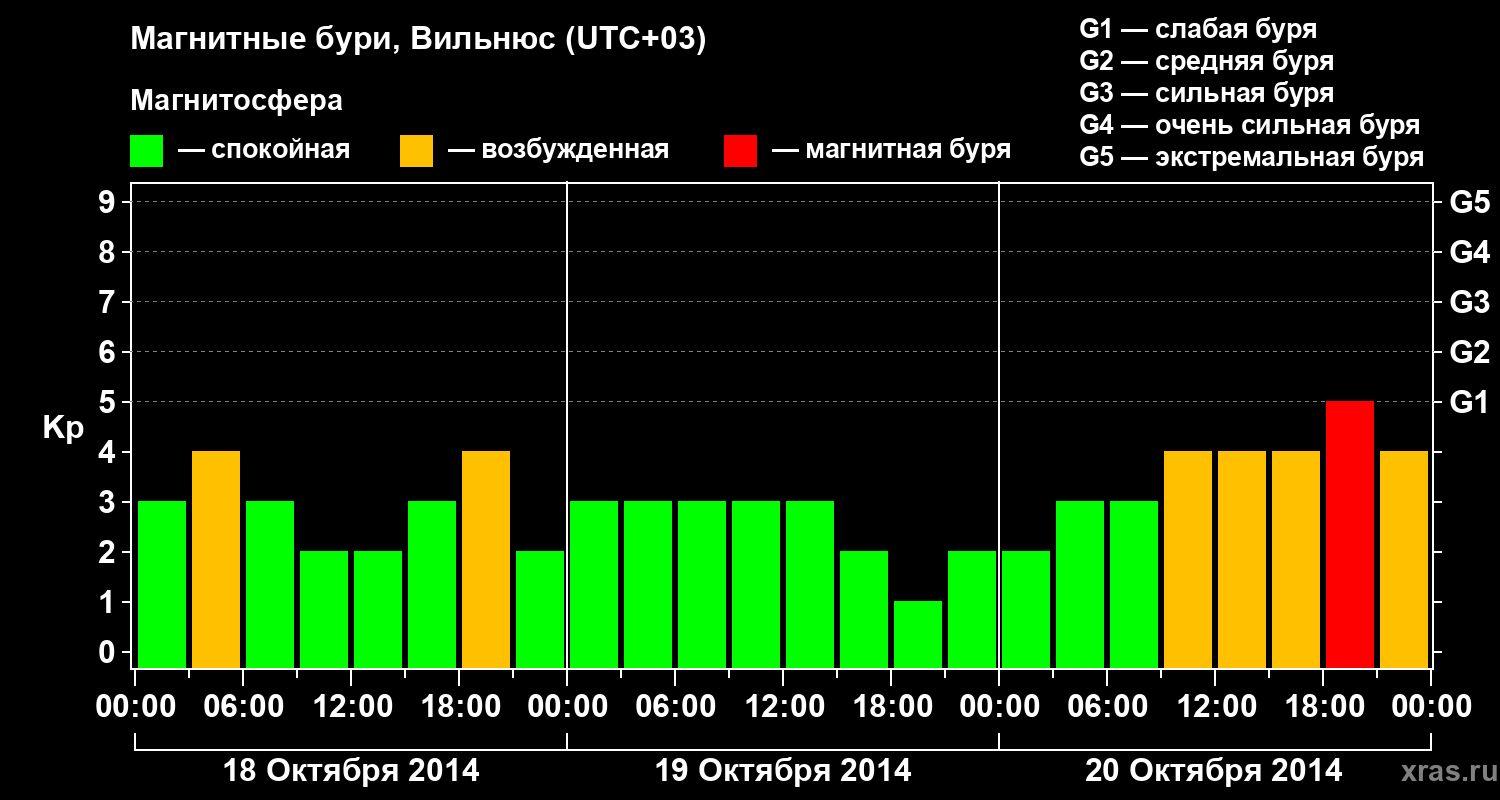Select green bar at 21:00–00:00 on 19 October
The image size is (1500, 800).
pyautogui.click(x=972, y=609)
